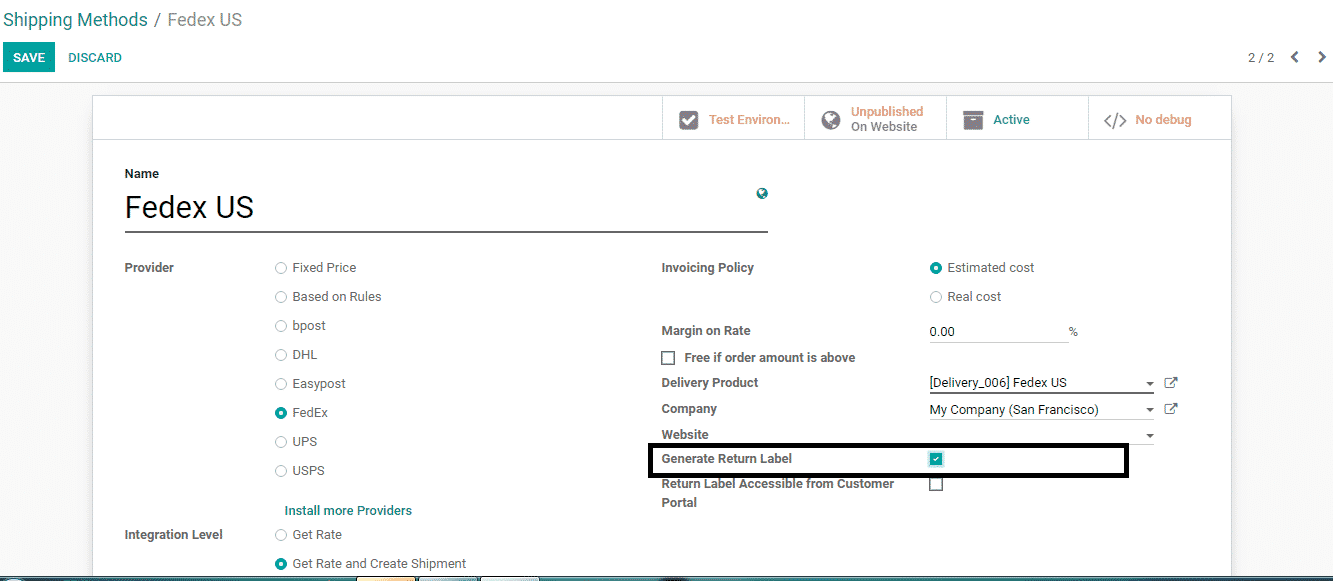Open Company external link icon
The height and width of the screenshot is (581, 1333).
tap(1172, 409)
